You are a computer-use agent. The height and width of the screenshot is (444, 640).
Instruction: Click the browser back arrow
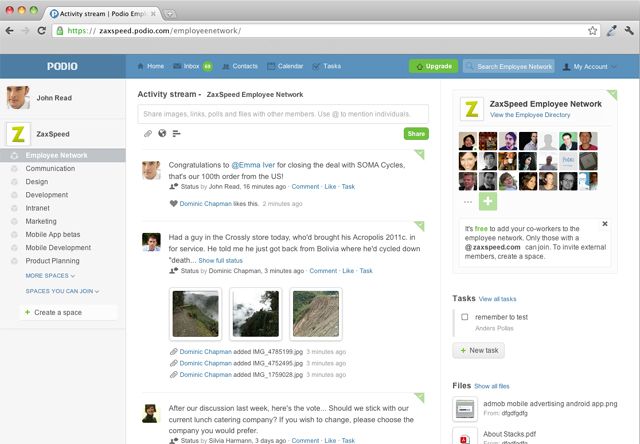click(x=9, y=31)
